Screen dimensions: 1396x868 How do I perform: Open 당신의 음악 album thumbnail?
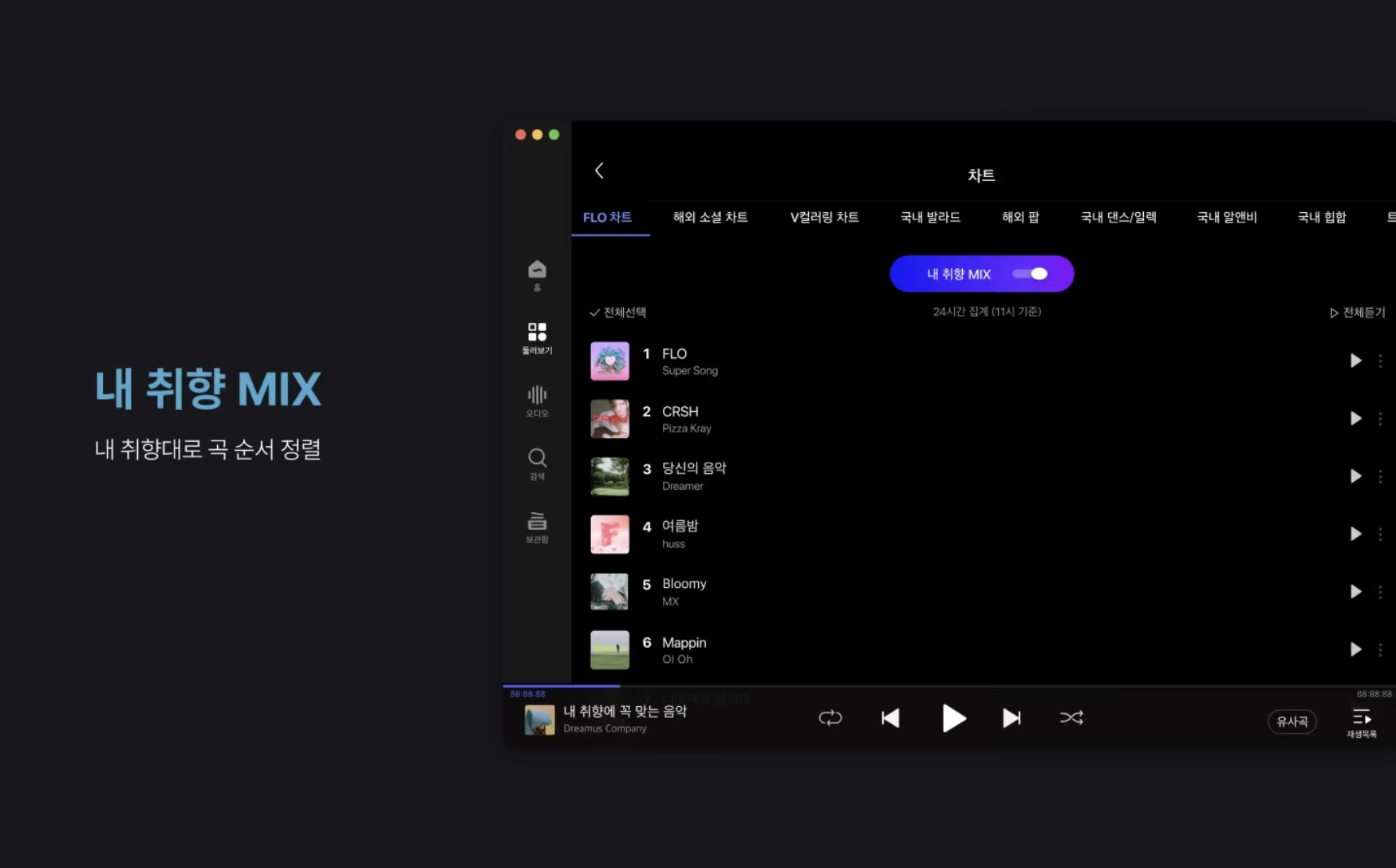coord(609,476)
